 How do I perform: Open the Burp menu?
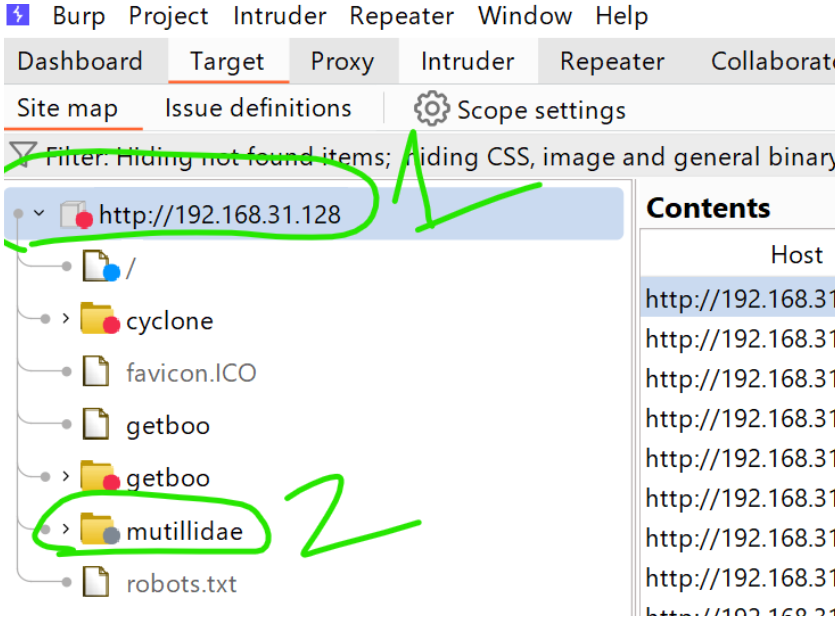(79, 16)
